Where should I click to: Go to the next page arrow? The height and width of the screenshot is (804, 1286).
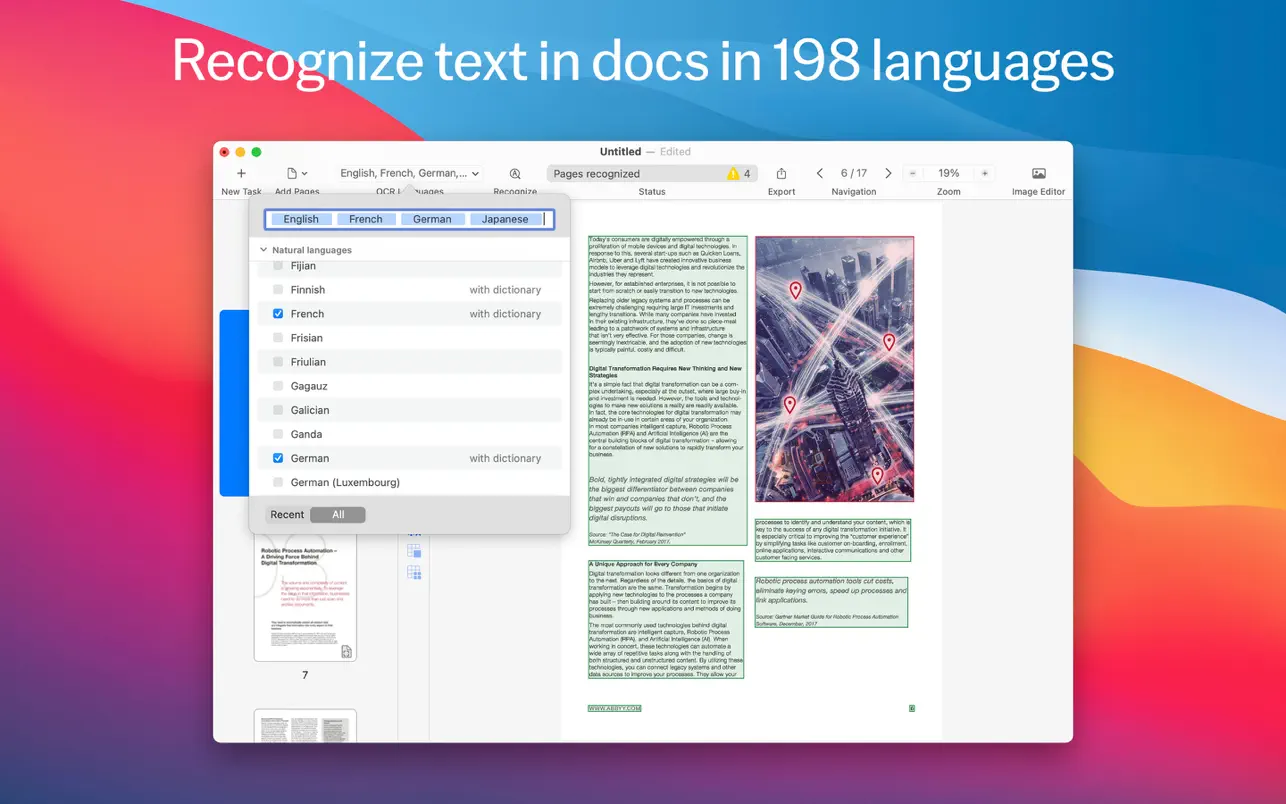point(888,173)
